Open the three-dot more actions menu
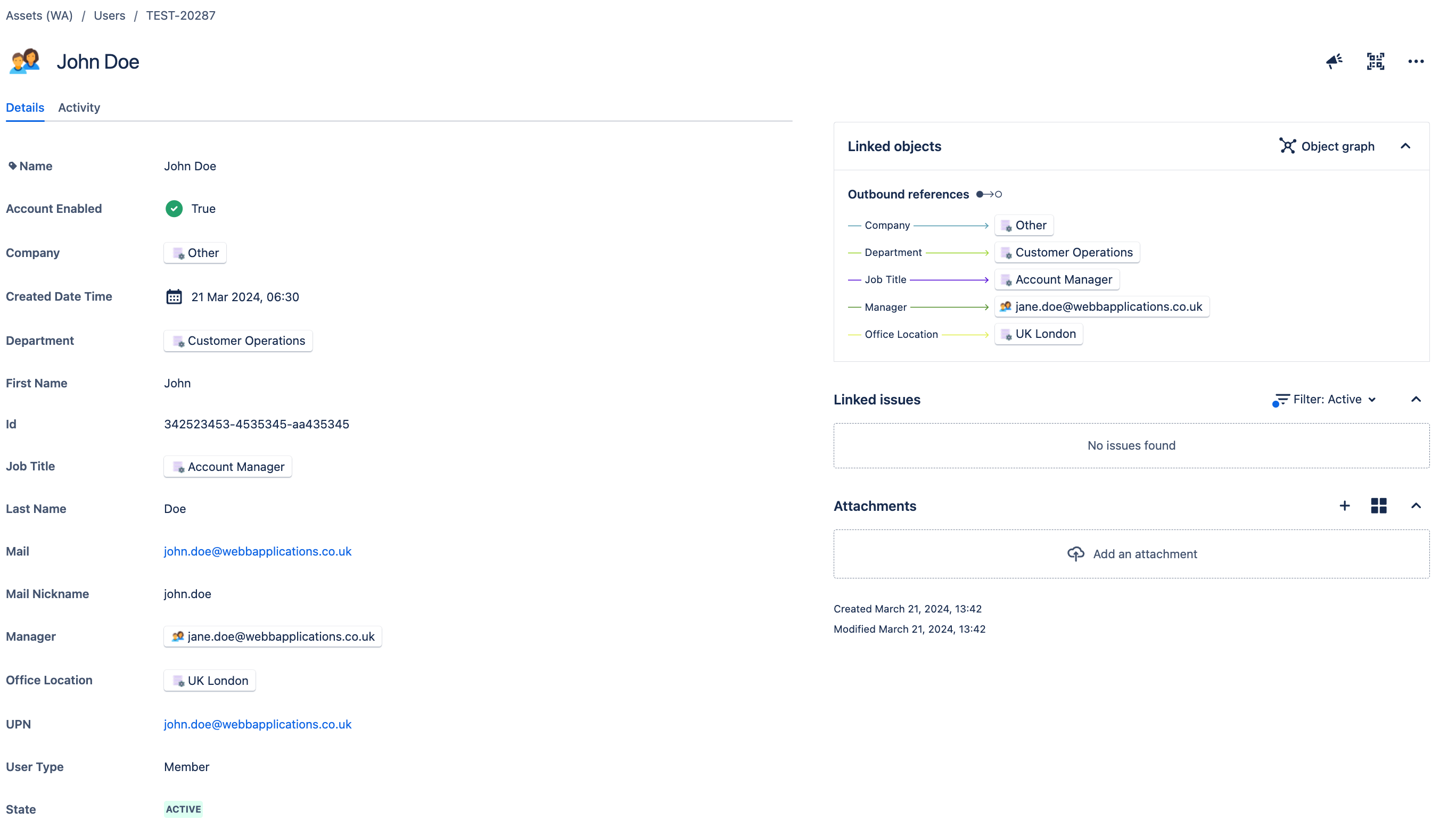 [x=1416, y=61]
